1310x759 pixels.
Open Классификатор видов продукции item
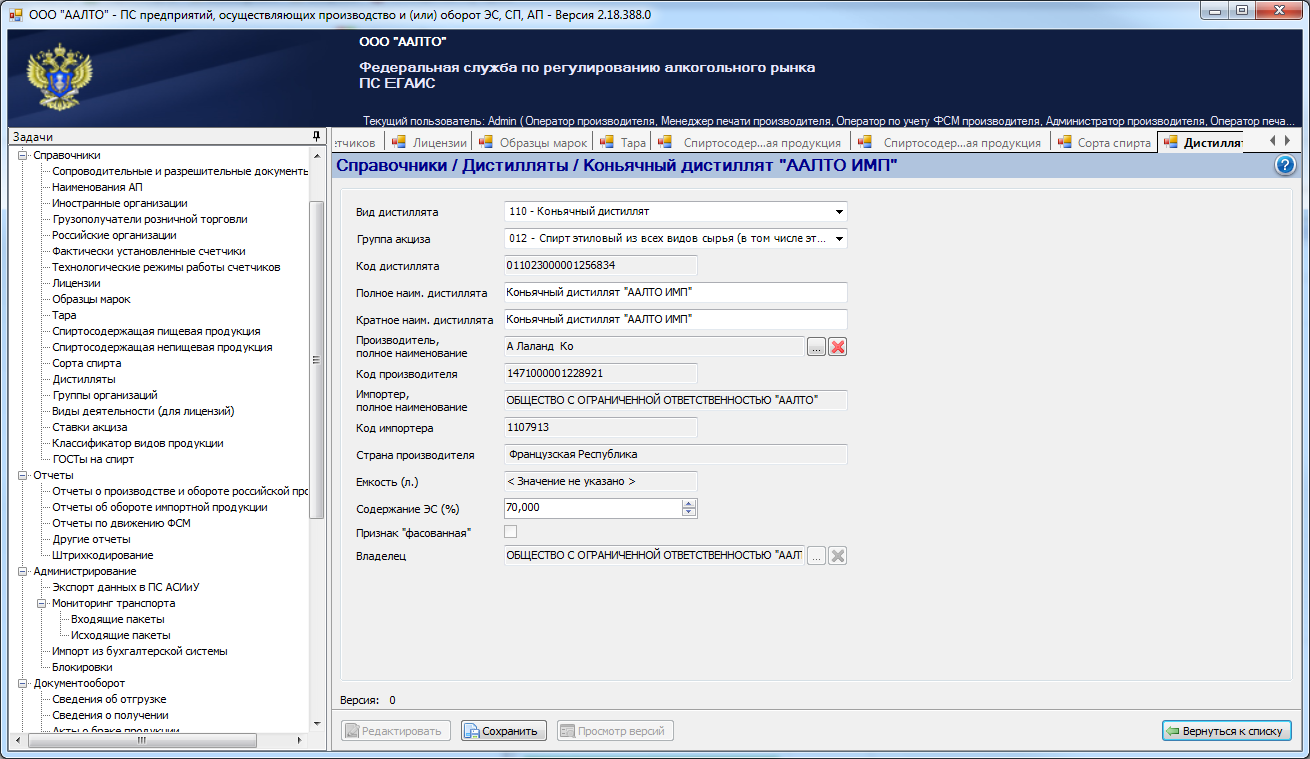(138, 443)
